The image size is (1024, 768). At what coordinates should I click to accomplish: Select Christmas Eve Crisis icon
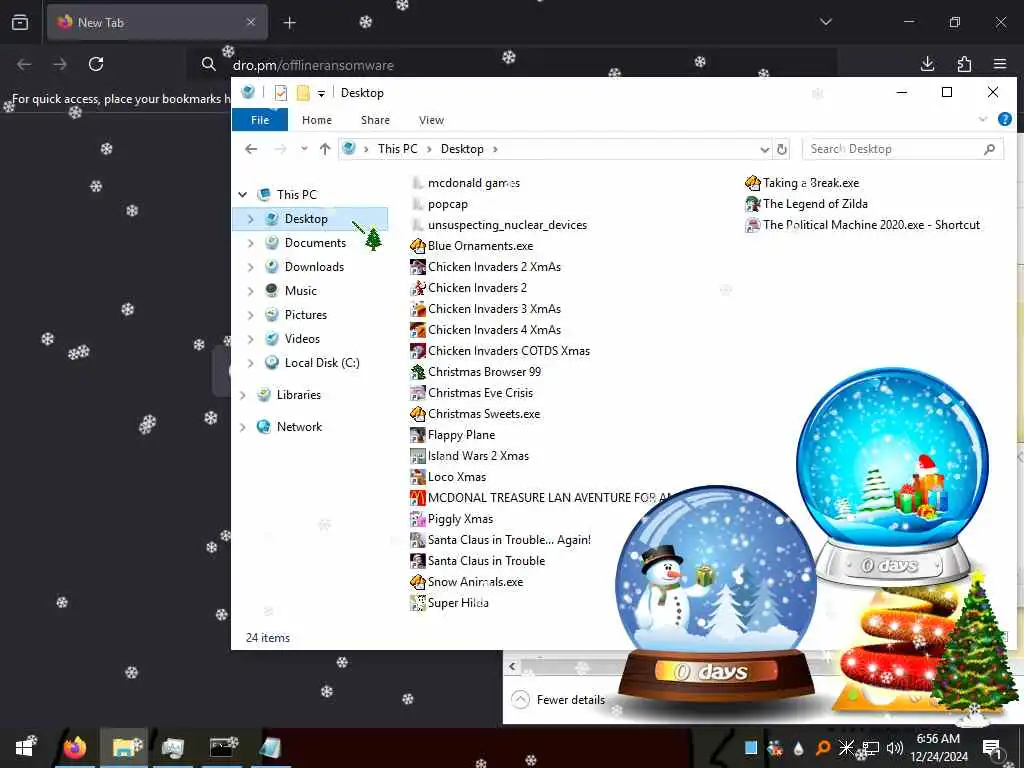[x=417, y=393]
